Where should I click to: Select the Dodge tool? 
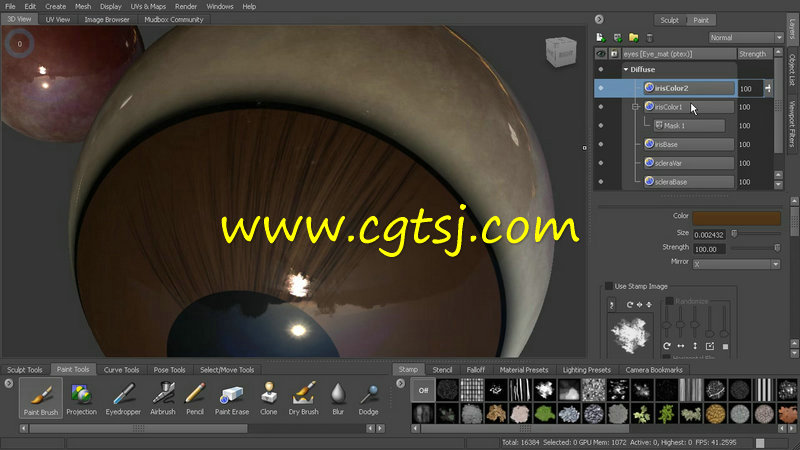pos(368,398)
